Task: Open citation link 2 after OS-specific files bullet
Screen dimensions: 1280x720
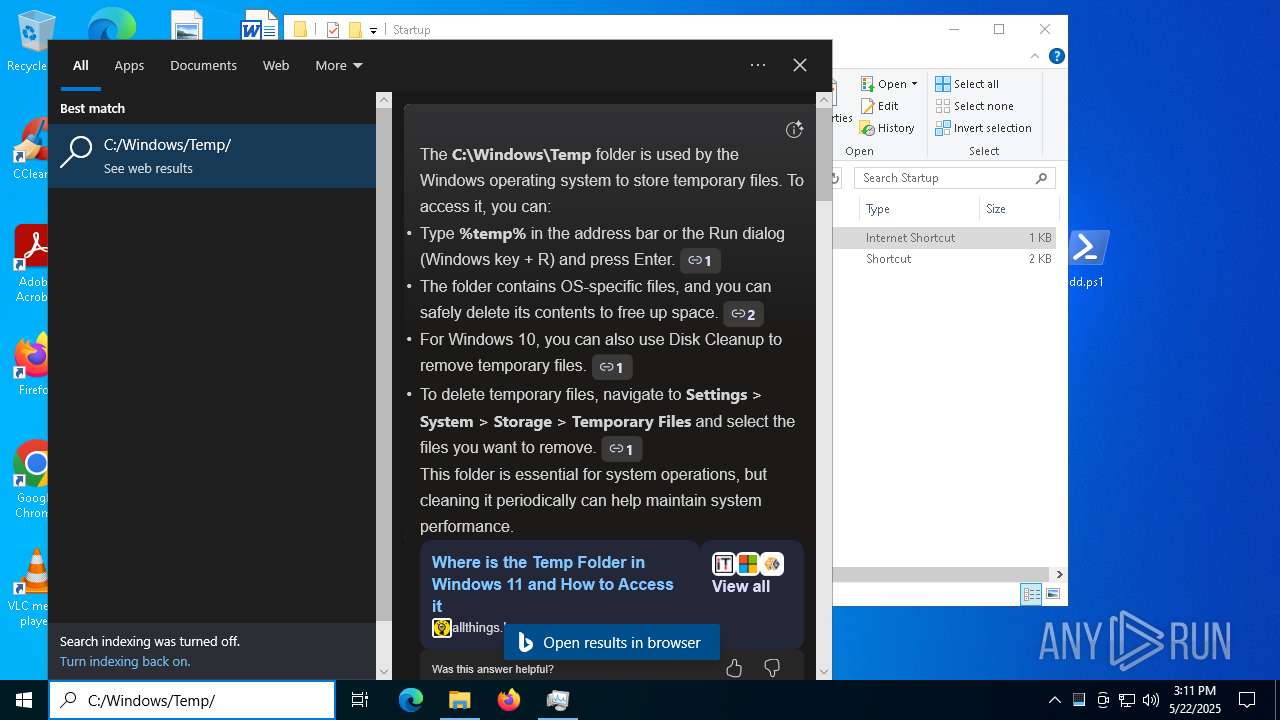Action: click(x=743, y=314)
